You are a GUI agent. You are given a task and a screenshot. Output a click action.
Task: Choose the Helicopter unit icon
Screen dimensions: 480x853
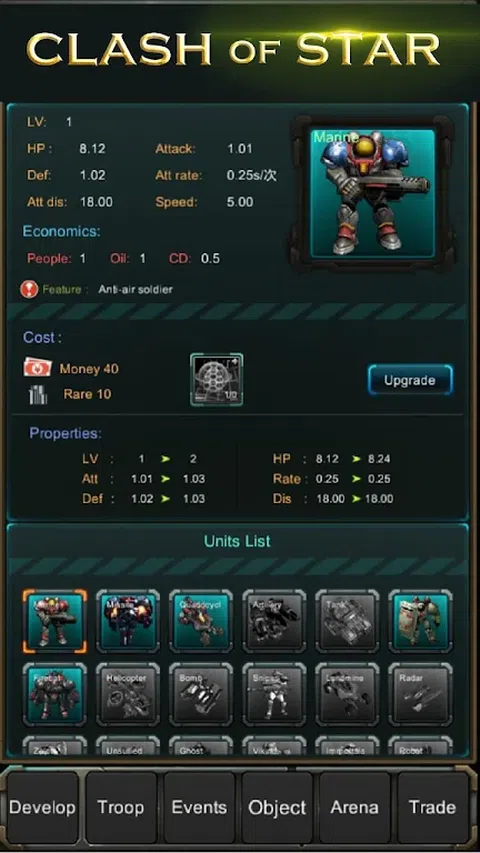pyautogui.click(x=128, y=694)
